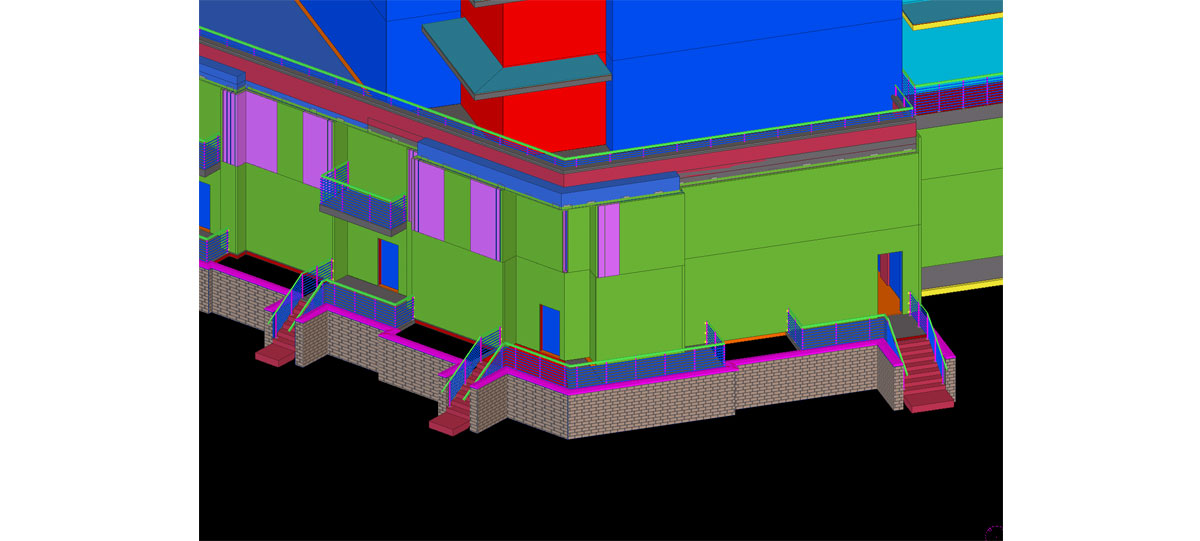1200x541 pixels.
Task: Select the blue door near the building corner
Action: pos(550,328)
